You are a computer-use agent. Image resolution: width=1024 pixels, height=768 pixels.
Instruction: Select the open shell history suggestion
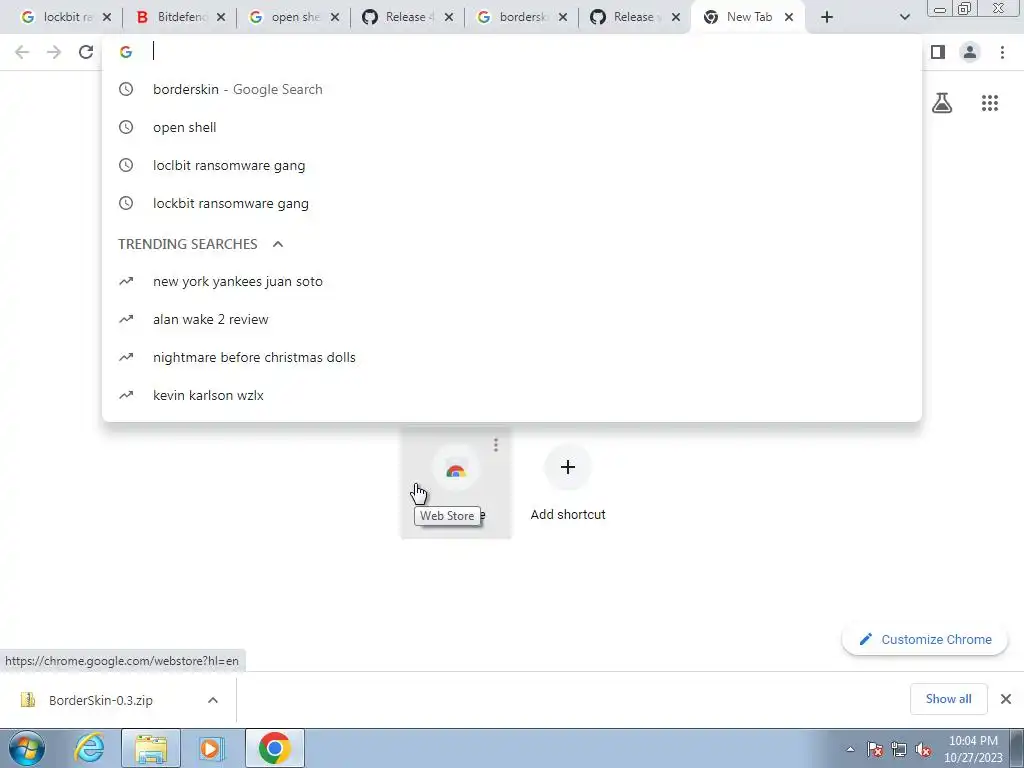pyautogui.click(x=512, y=127)
